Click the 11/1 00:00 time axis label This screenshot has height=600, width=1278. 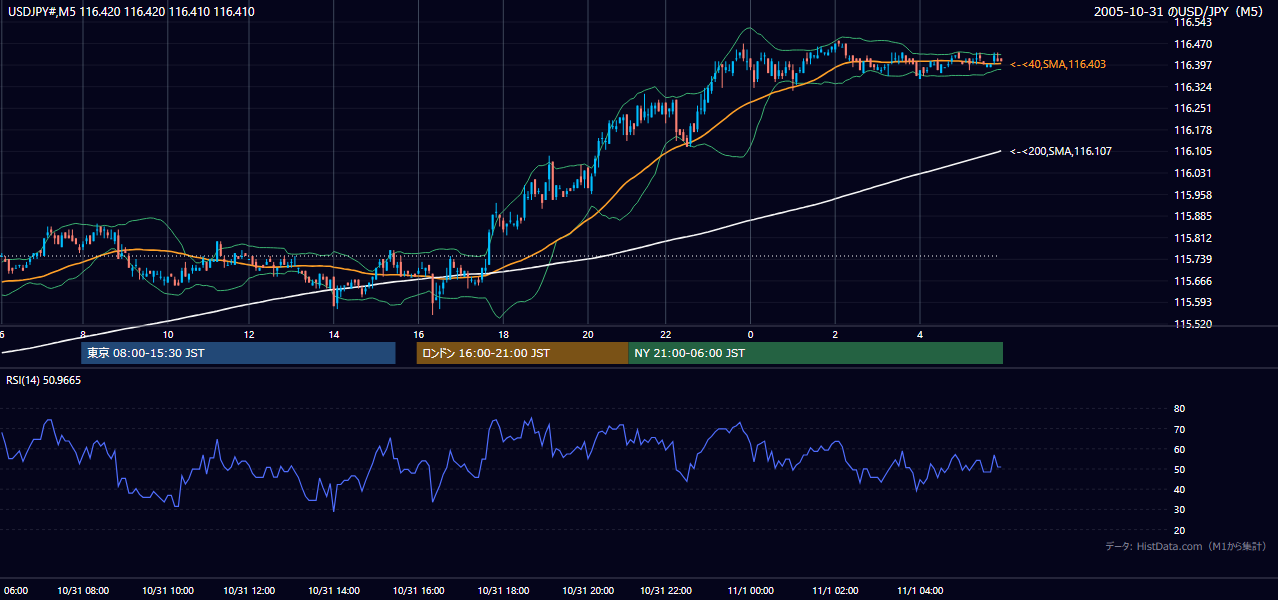pos(751,590)
